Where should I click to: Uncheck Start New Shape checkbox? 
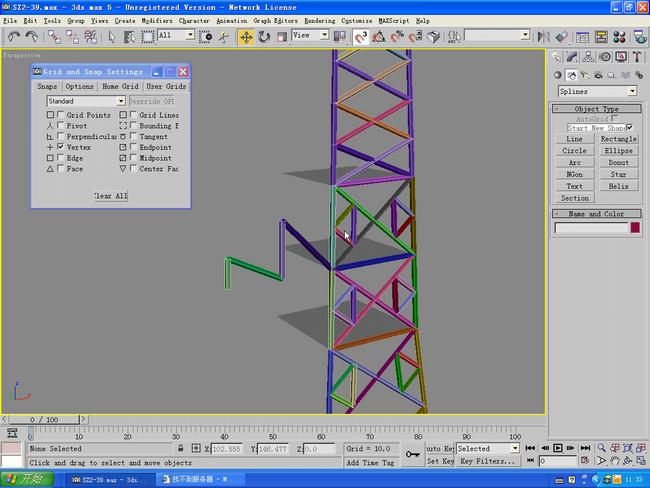tap(629, 127)
